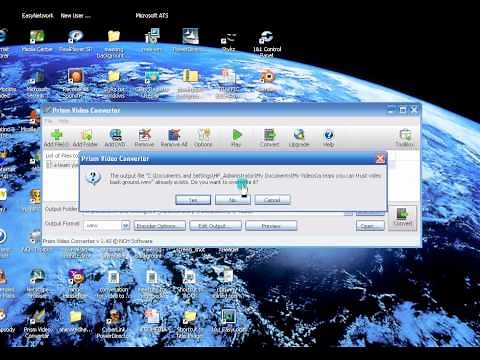Click the large Convert button at bottom right
The height and width of the screenshot is (360, 480).
(x=403, y=218)
